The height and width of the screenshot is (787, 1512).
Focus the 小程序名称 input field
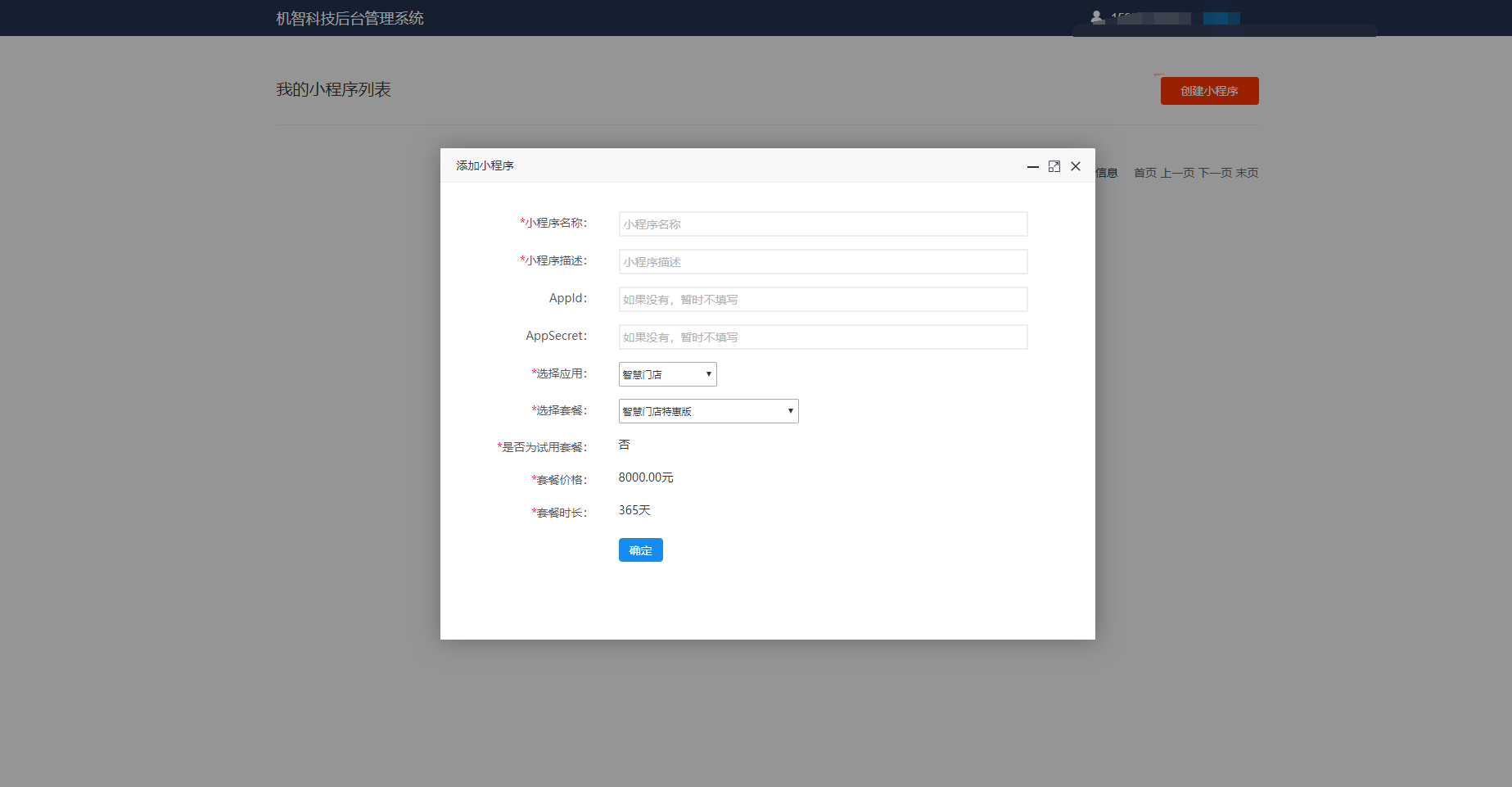pyautogui.click(x=823, y=224)
